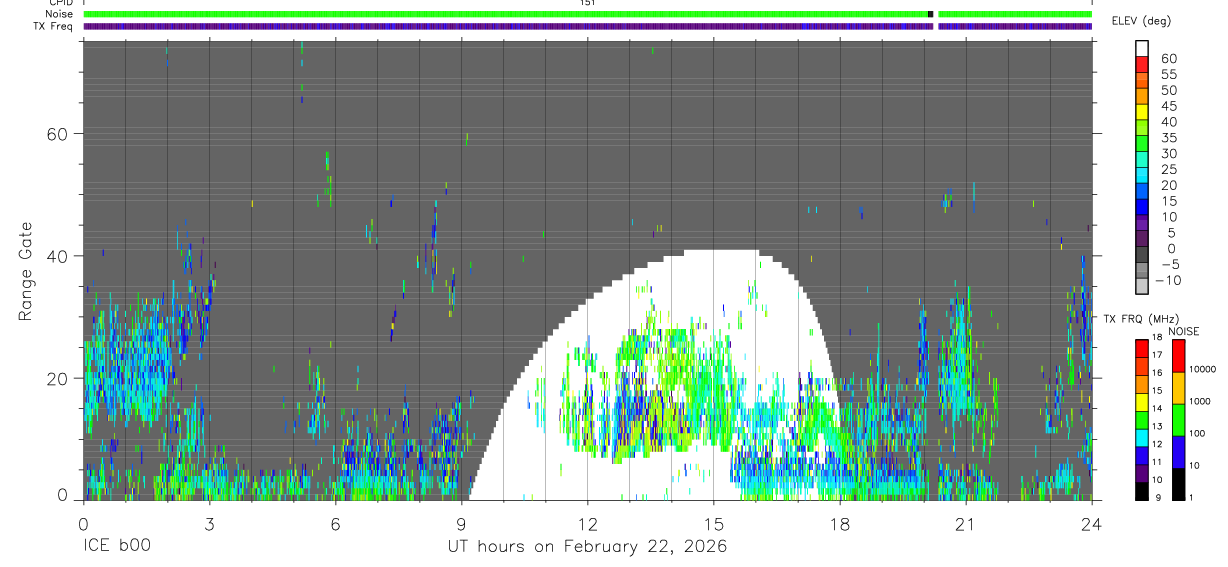Click the 'Range Gate' axis label
The image size is (1228, 567).
[26, 271]
